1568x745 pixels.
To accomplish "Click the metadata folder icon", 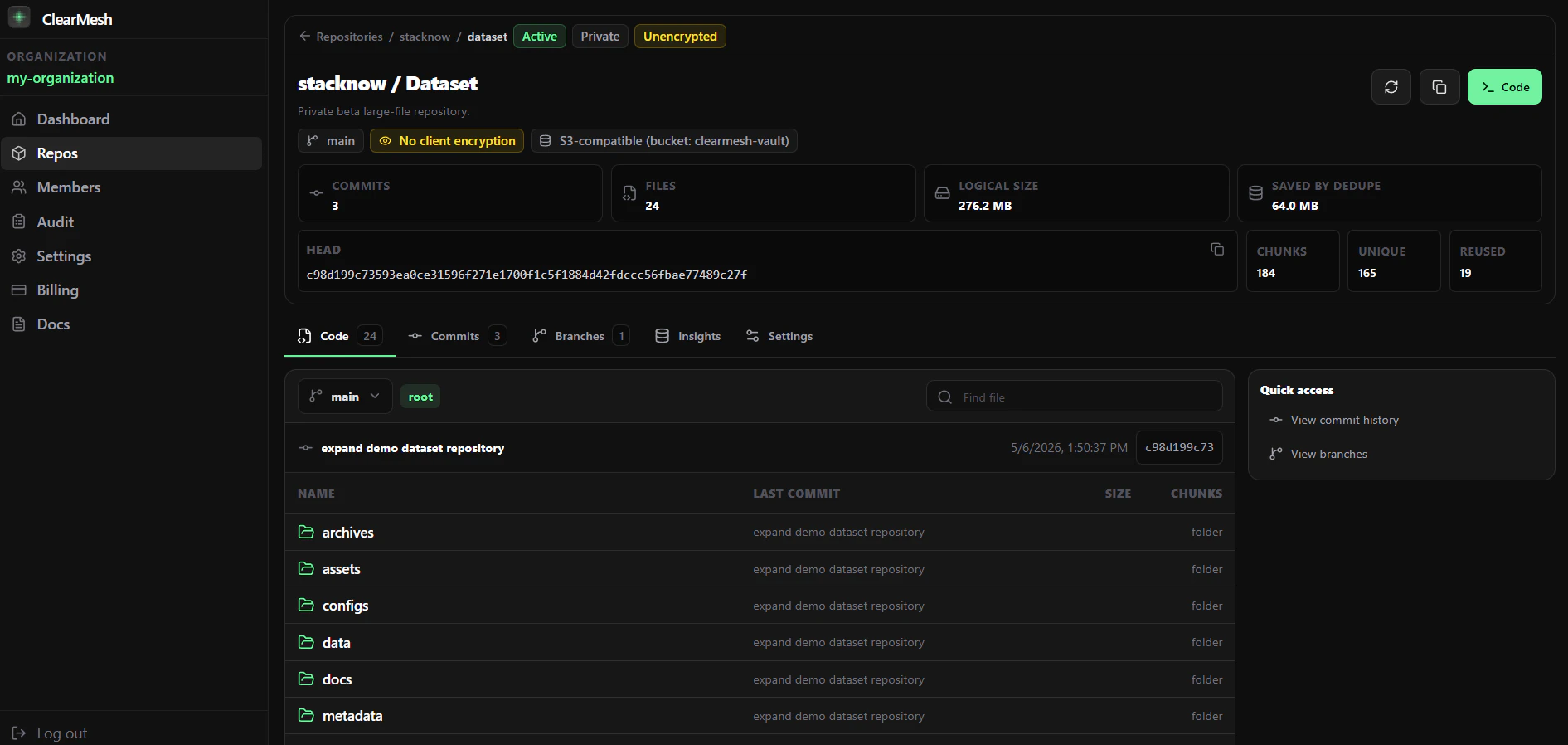I will [306, 715].
